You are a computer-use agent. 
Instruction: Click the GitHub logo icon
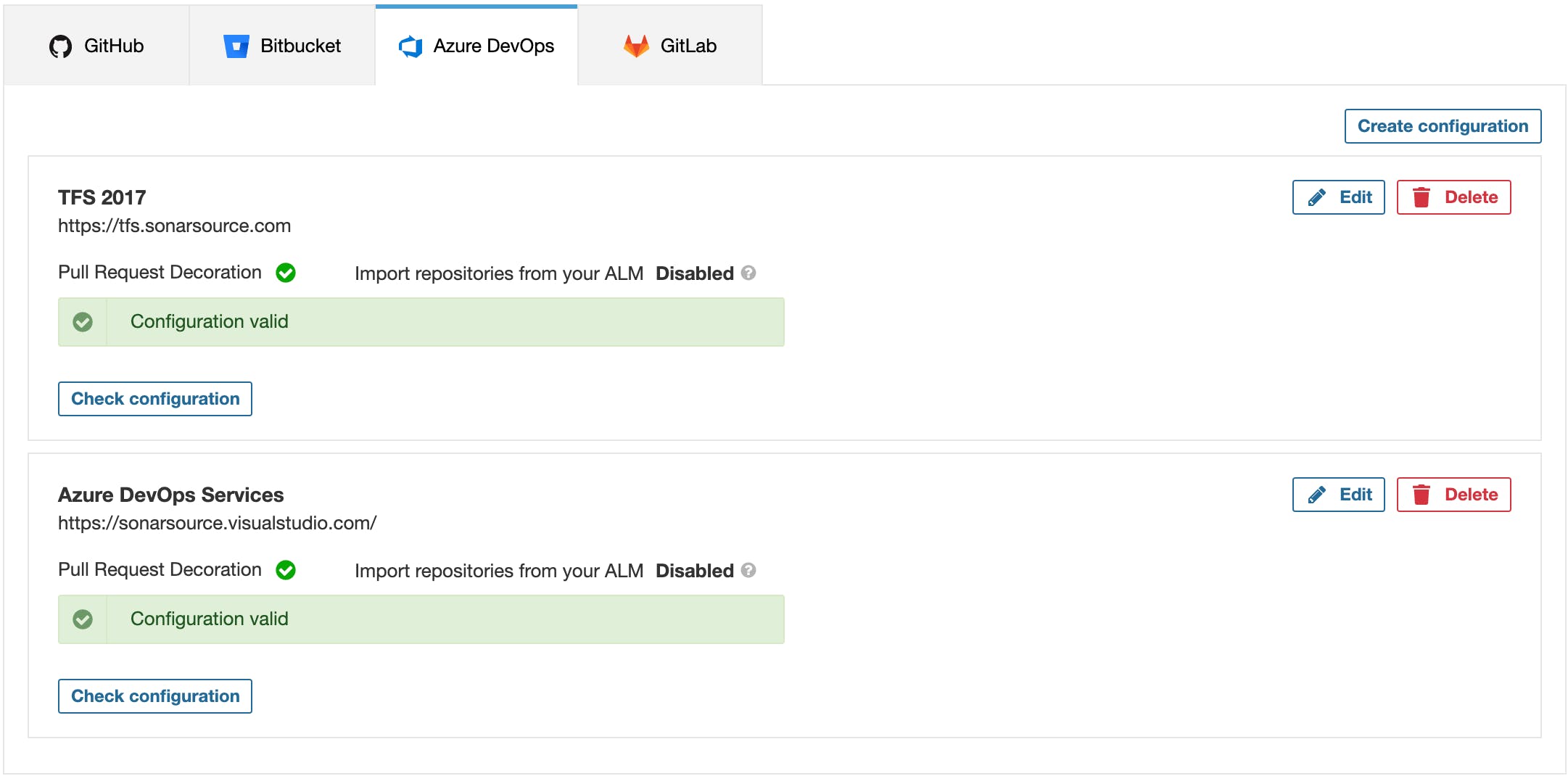(x=62, y=46)
